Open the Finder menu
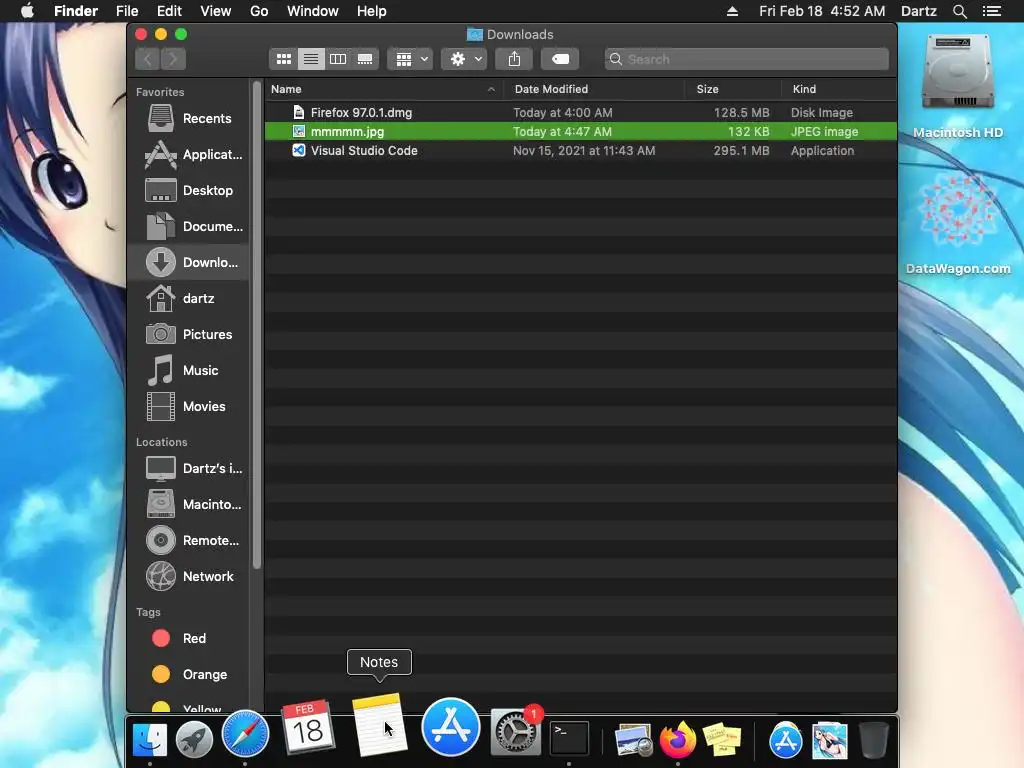The image size is (1024, 768). coord(76,11)
